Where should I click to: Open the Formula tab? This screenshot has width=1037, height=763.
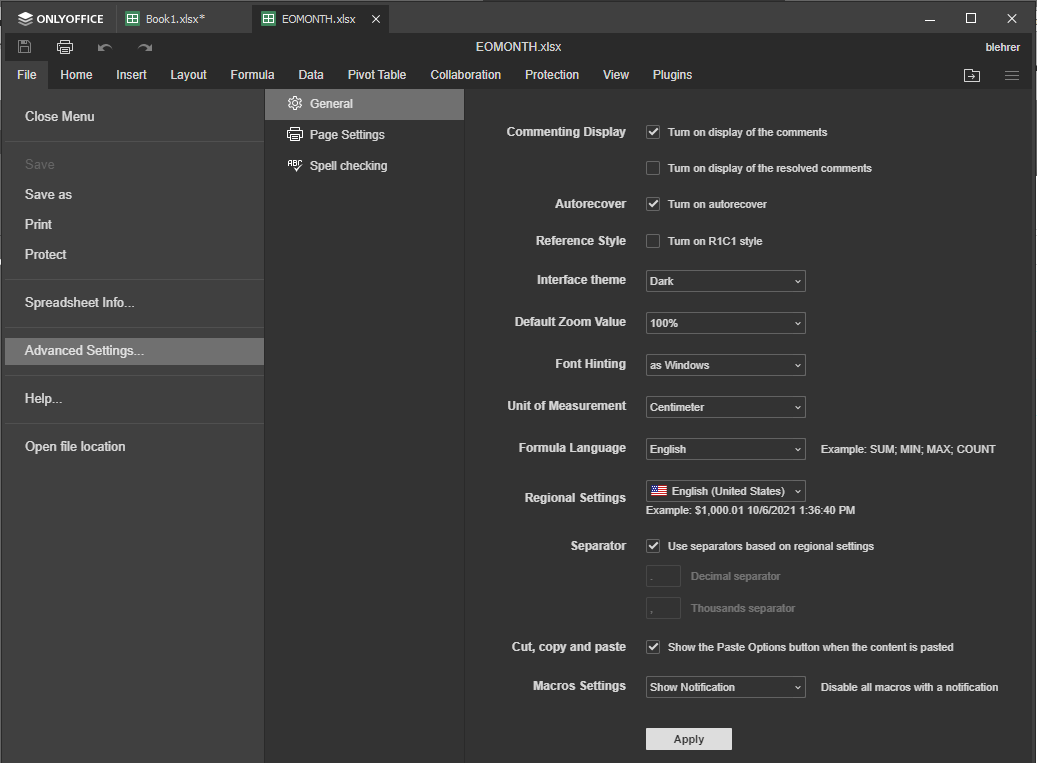[x=252, y=75]
